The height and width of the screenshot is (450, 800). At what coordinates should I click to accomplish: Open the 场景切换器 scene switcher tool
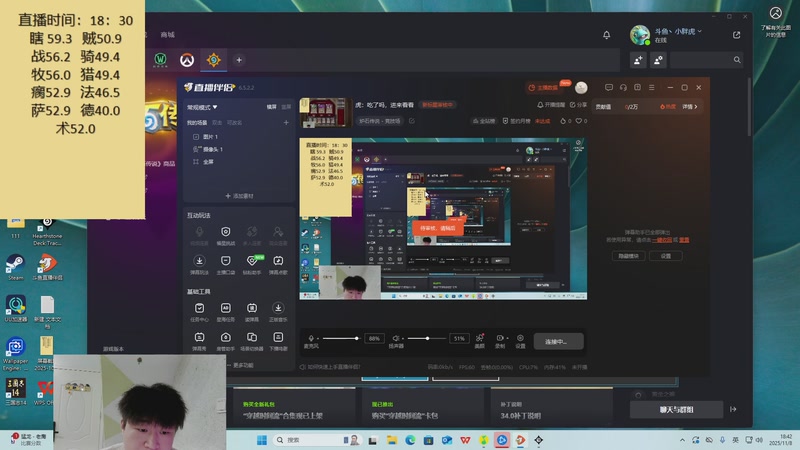[252, 341]
